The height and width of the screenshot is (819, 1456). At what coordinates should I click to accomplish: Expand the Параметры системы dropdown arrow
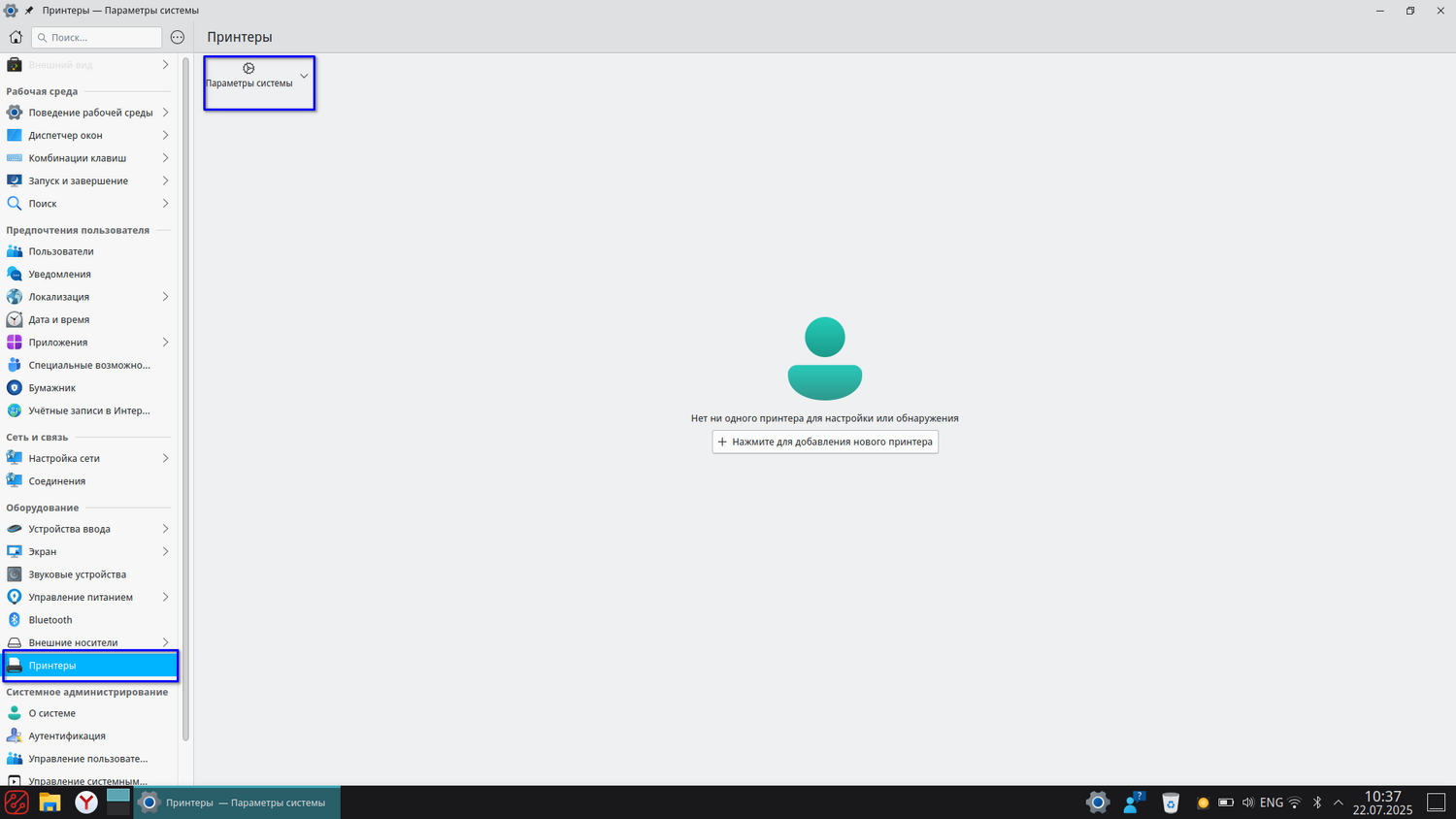click(x=304, y=76)
